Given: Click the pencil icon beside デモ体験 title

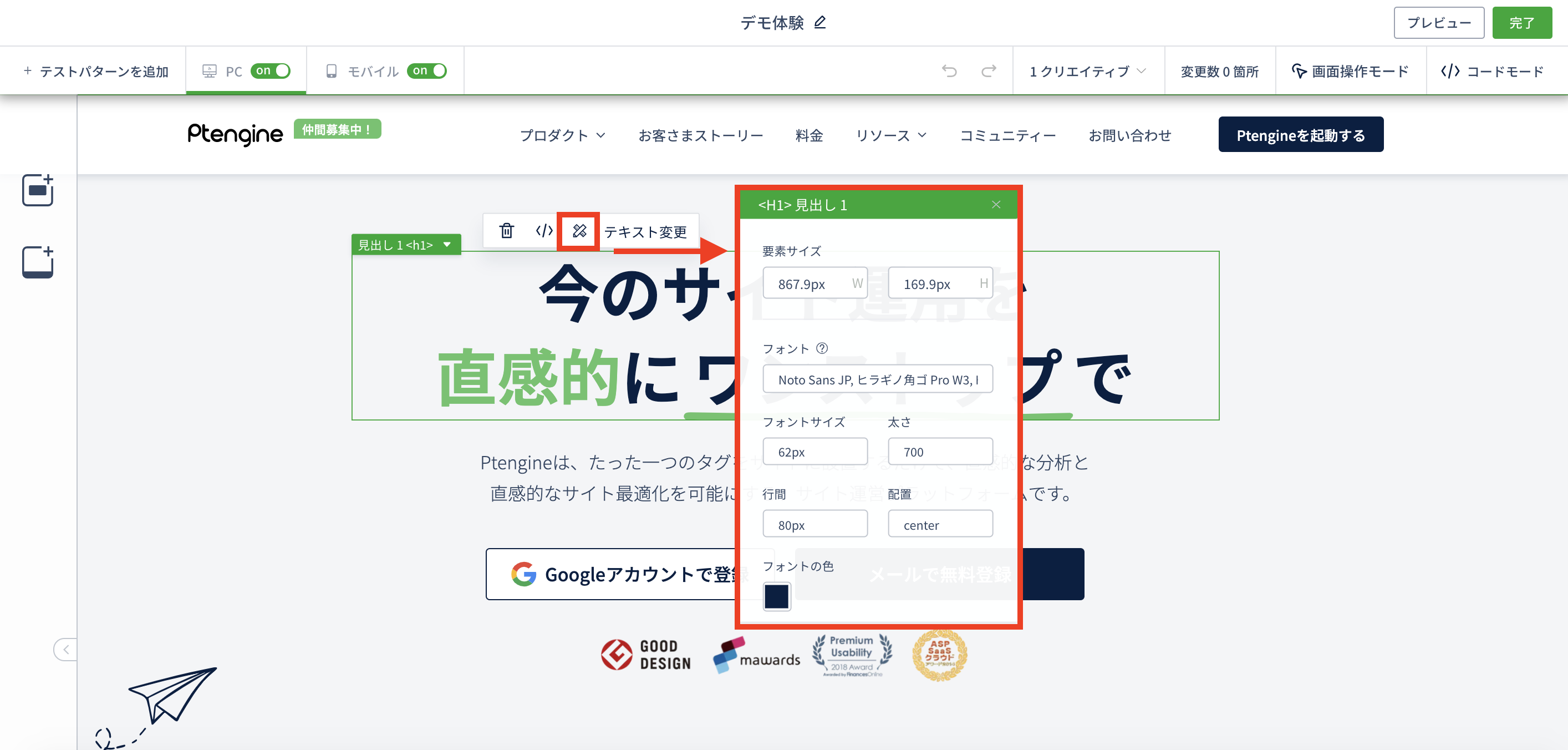Looking at the screenshot, I should pos(820,23).
